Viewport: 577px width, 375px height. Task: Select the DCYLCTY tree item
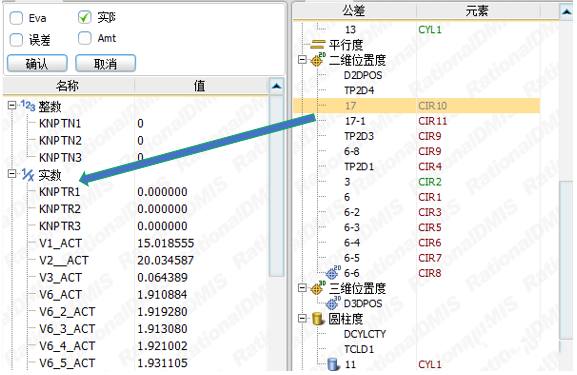click(x=365, y=334)
